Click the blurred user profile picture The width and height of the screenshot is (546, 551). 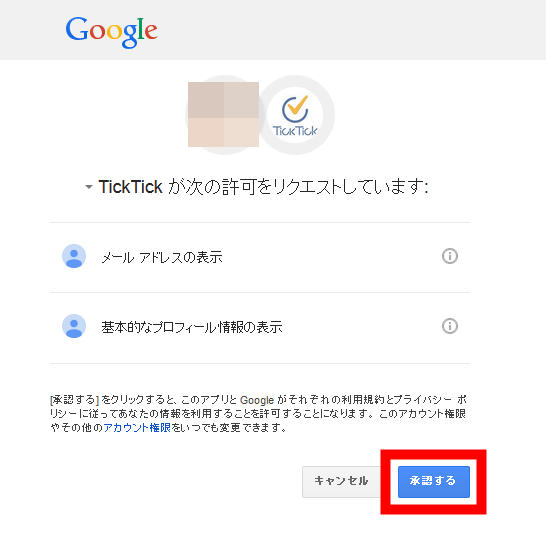[223, 114]
